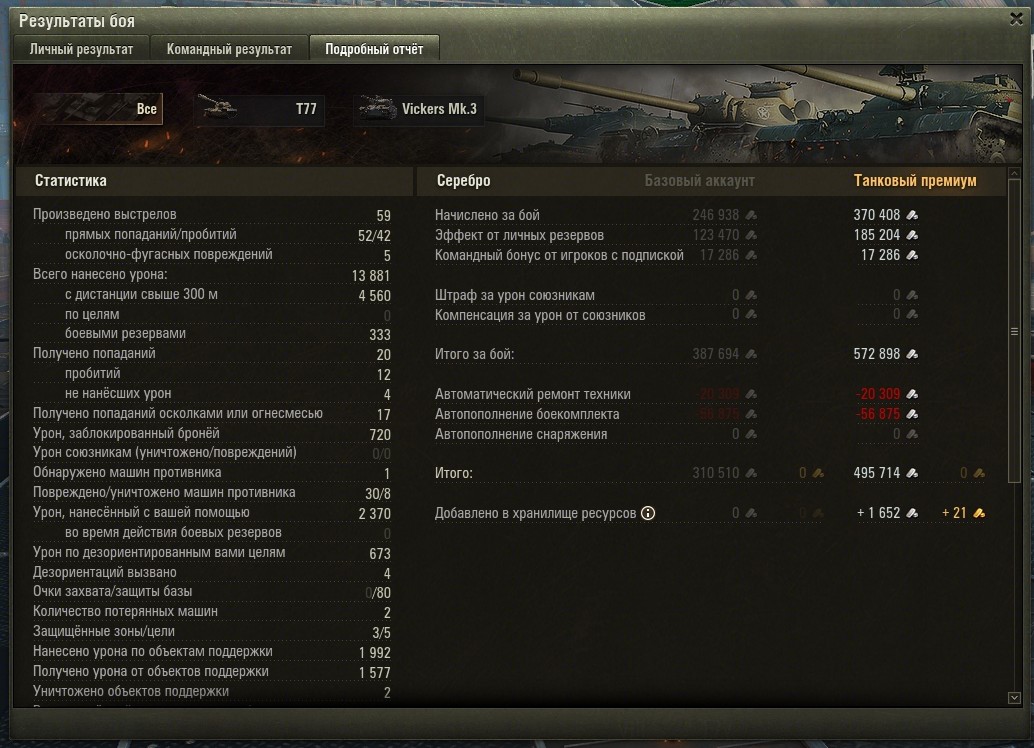Click silver icon beside 572 898 total
The height and width of the screenshot is (748, 1034).
[912, 354]
